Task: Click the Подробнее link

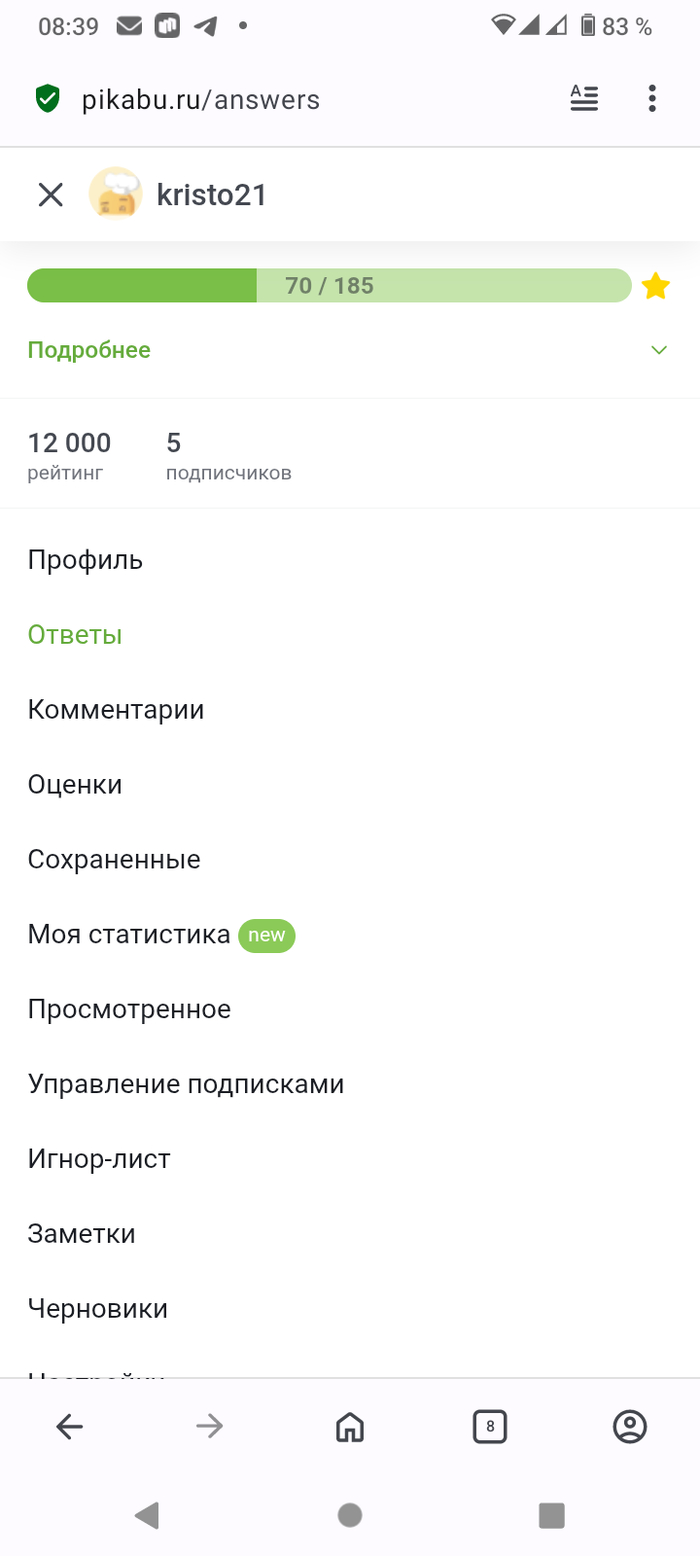Action: (89, 350)
